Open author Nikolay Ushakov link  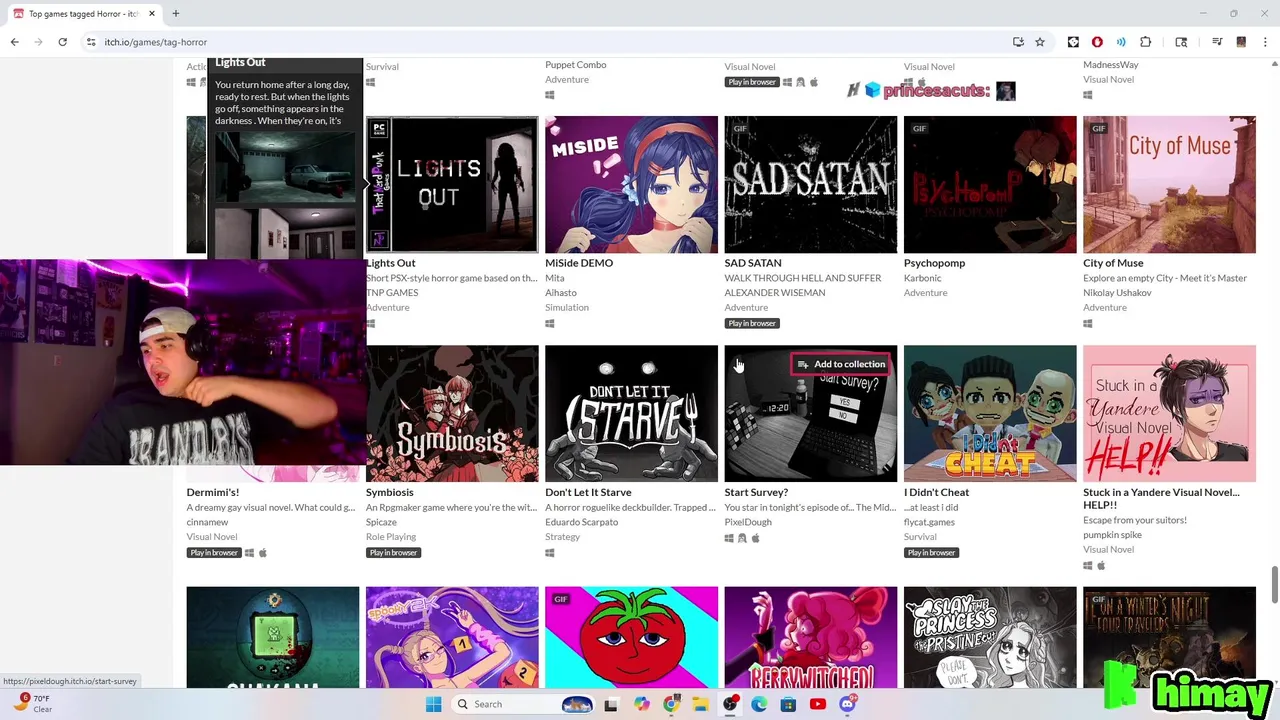[x=1119, y=293]
